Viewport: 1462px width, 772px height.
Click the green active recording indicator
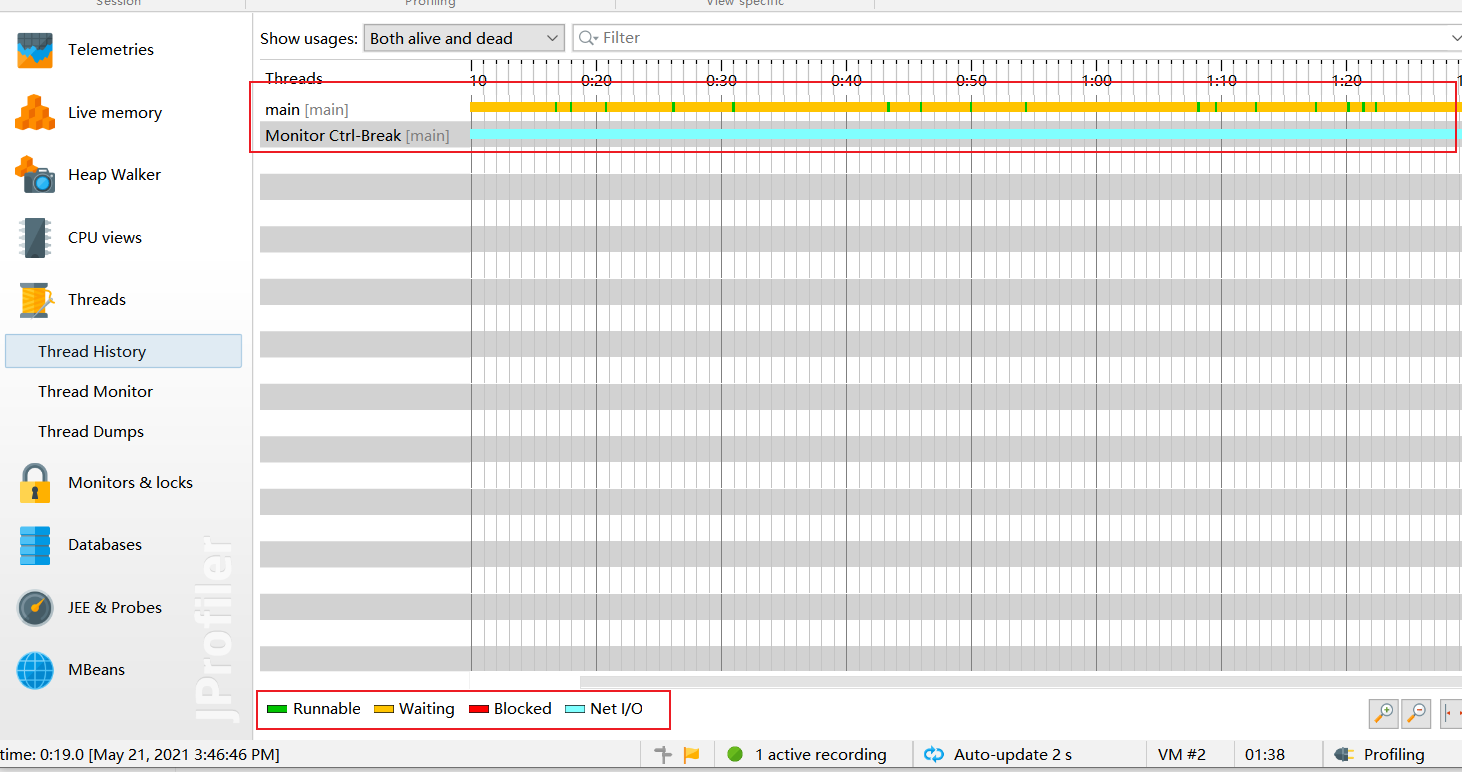coord(735,755)
